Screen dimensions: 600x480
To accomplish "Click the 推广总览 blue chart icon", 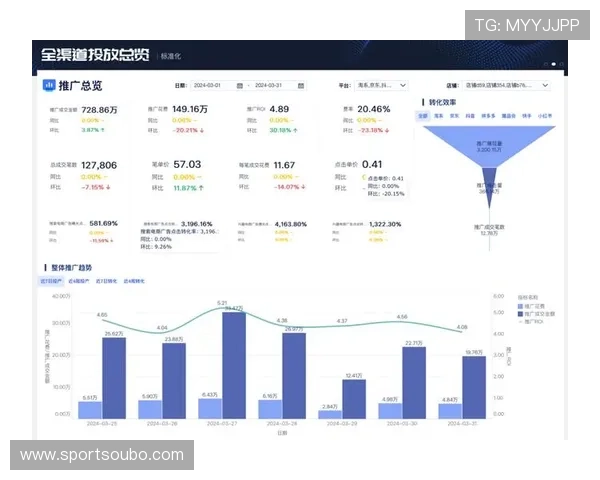I will pos(49,85).
